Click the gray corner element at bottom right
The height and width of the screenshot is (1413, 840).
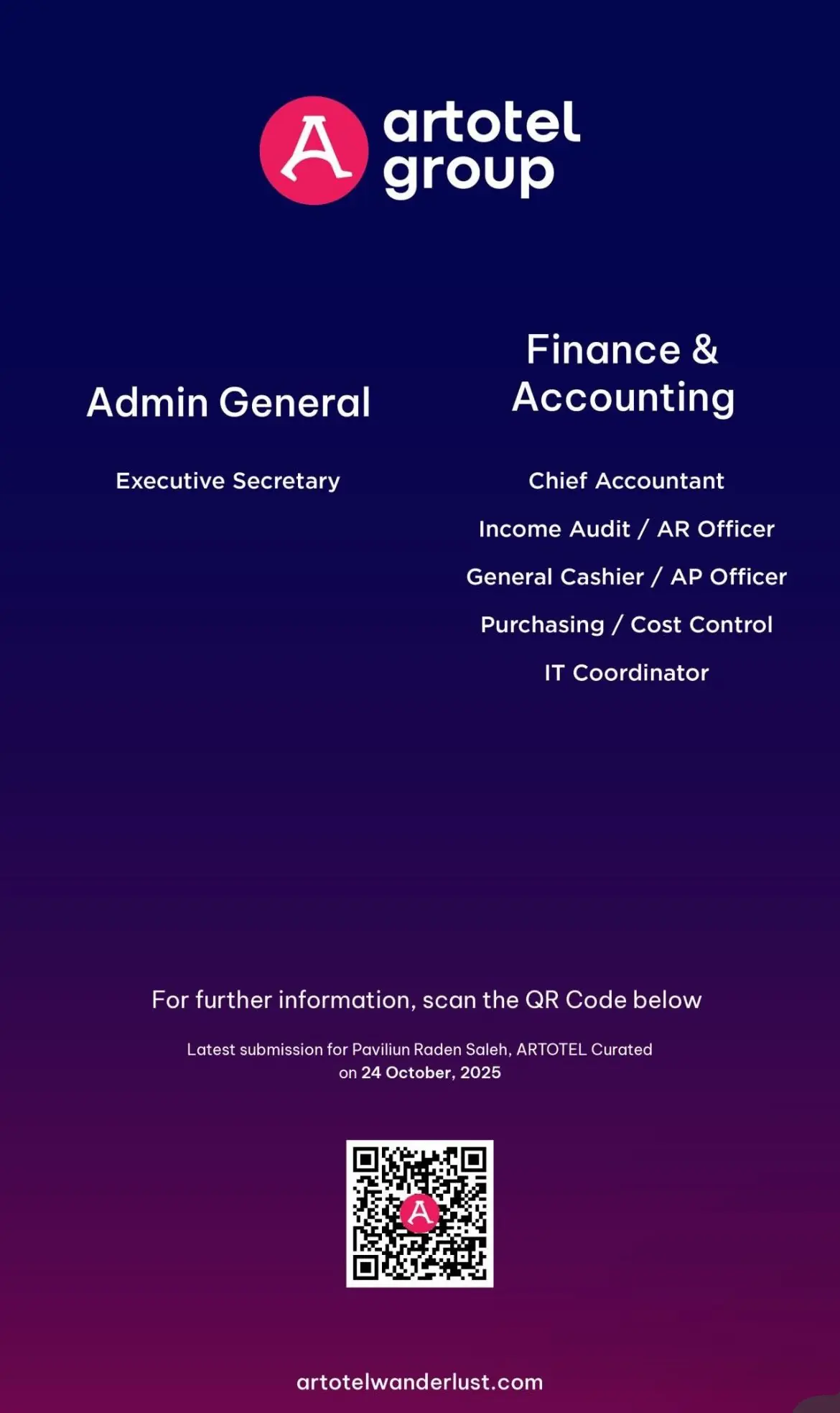822,1404
